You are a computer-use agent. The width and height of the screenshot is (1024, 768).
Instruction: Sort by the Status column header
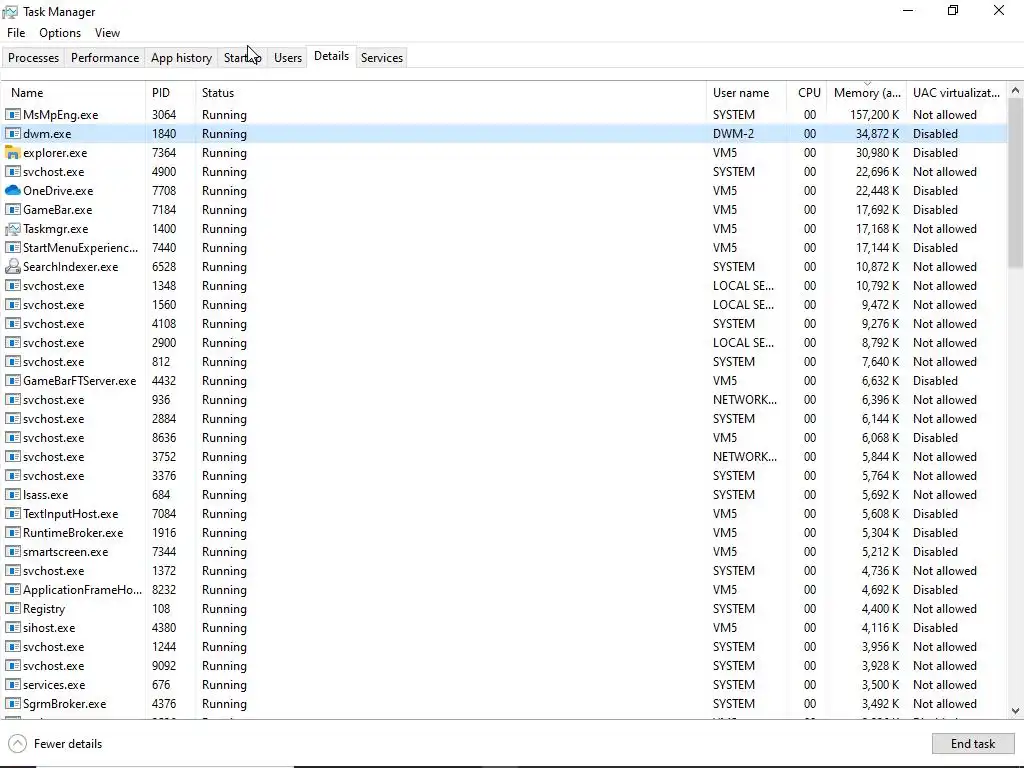click(x=451, y=93)
